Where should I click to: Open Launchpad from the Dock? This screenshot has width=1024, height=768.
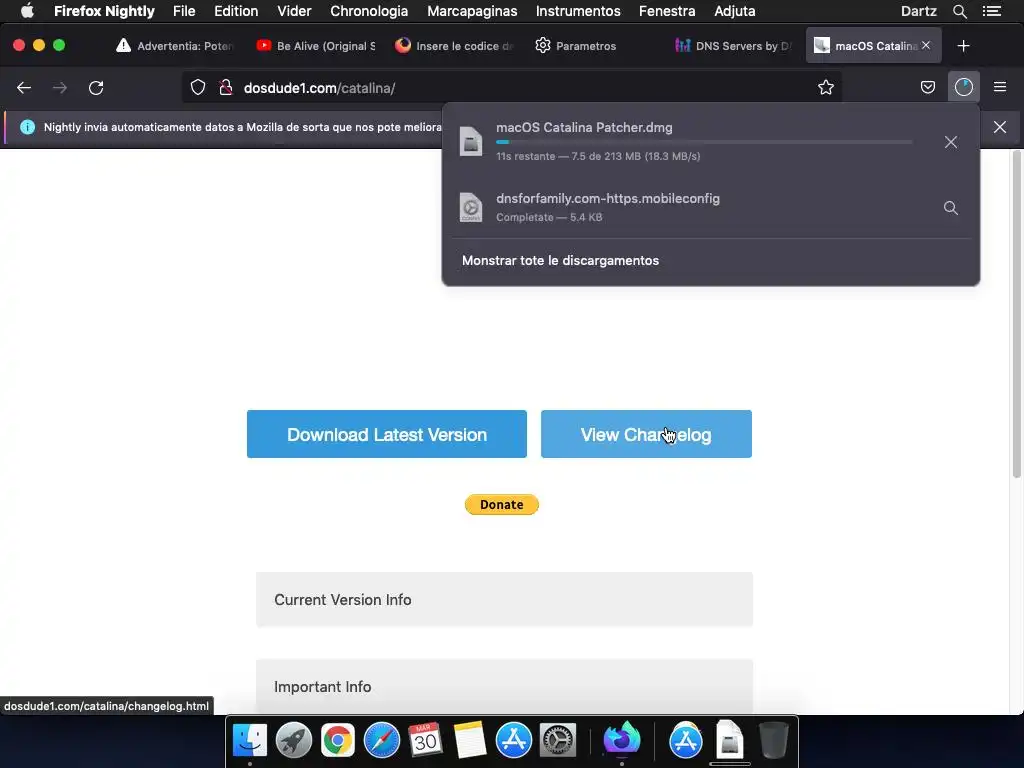tap(294, 741)
